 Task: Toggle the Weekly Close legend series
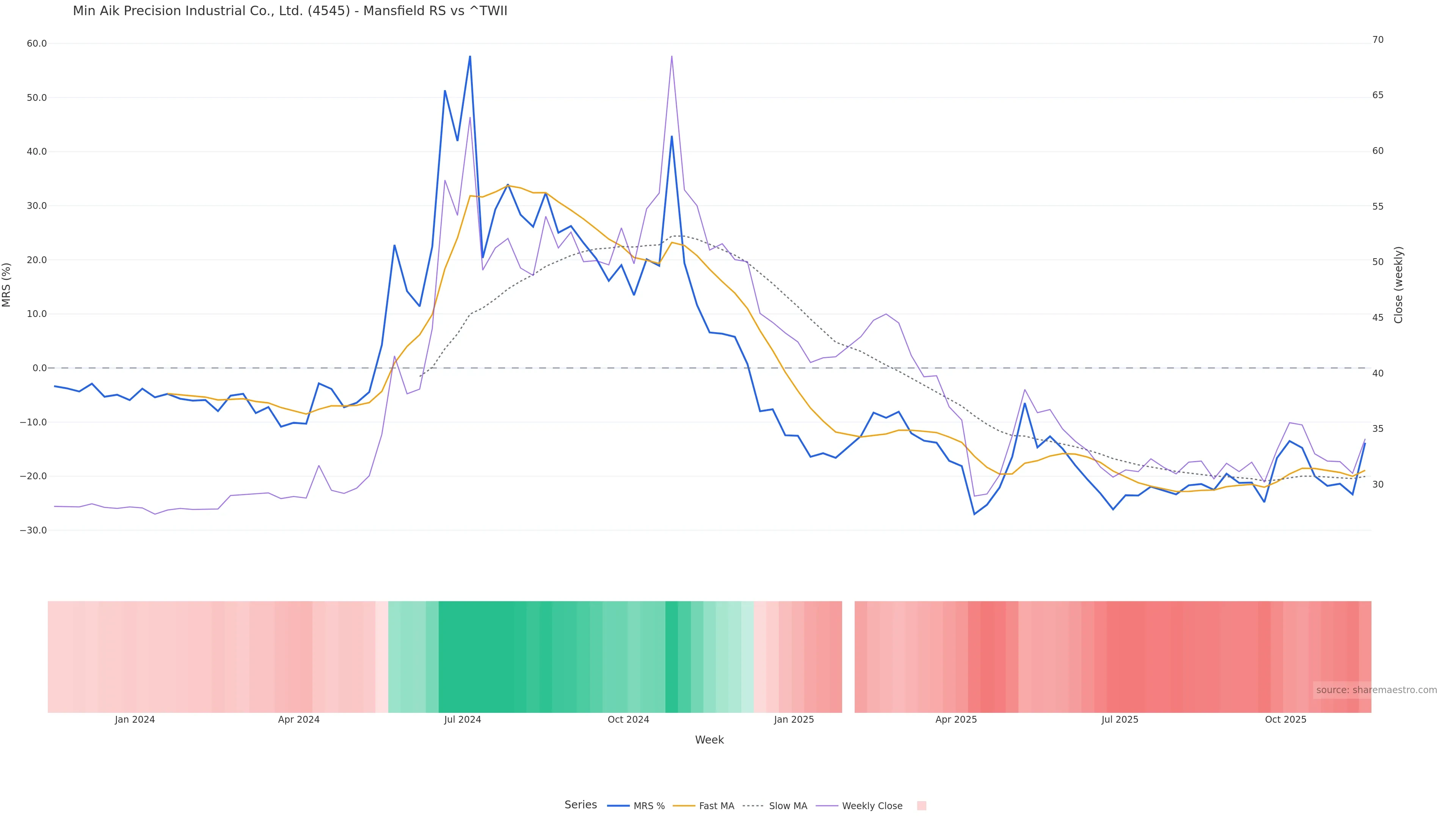[872, 806]
